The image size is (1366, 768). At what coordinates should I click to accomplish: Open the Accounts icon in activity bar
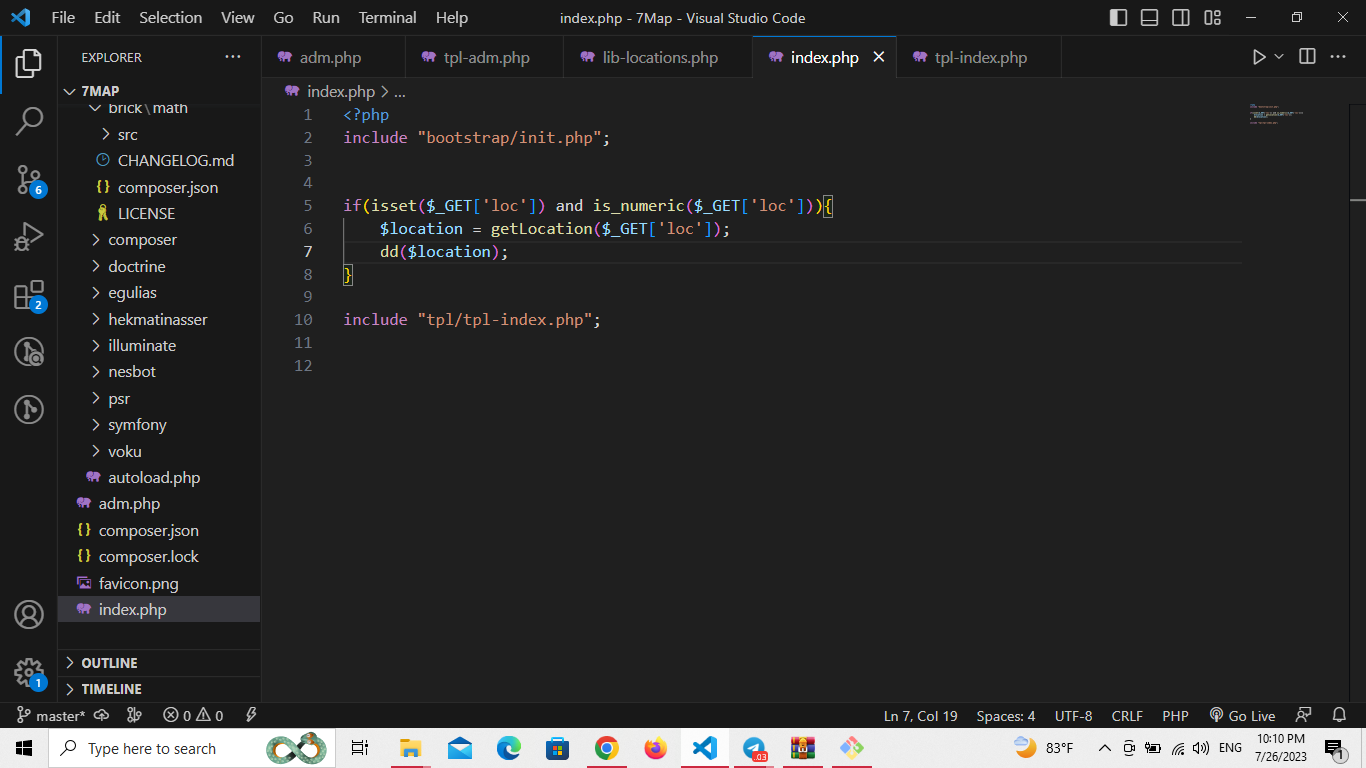point(29,614)
